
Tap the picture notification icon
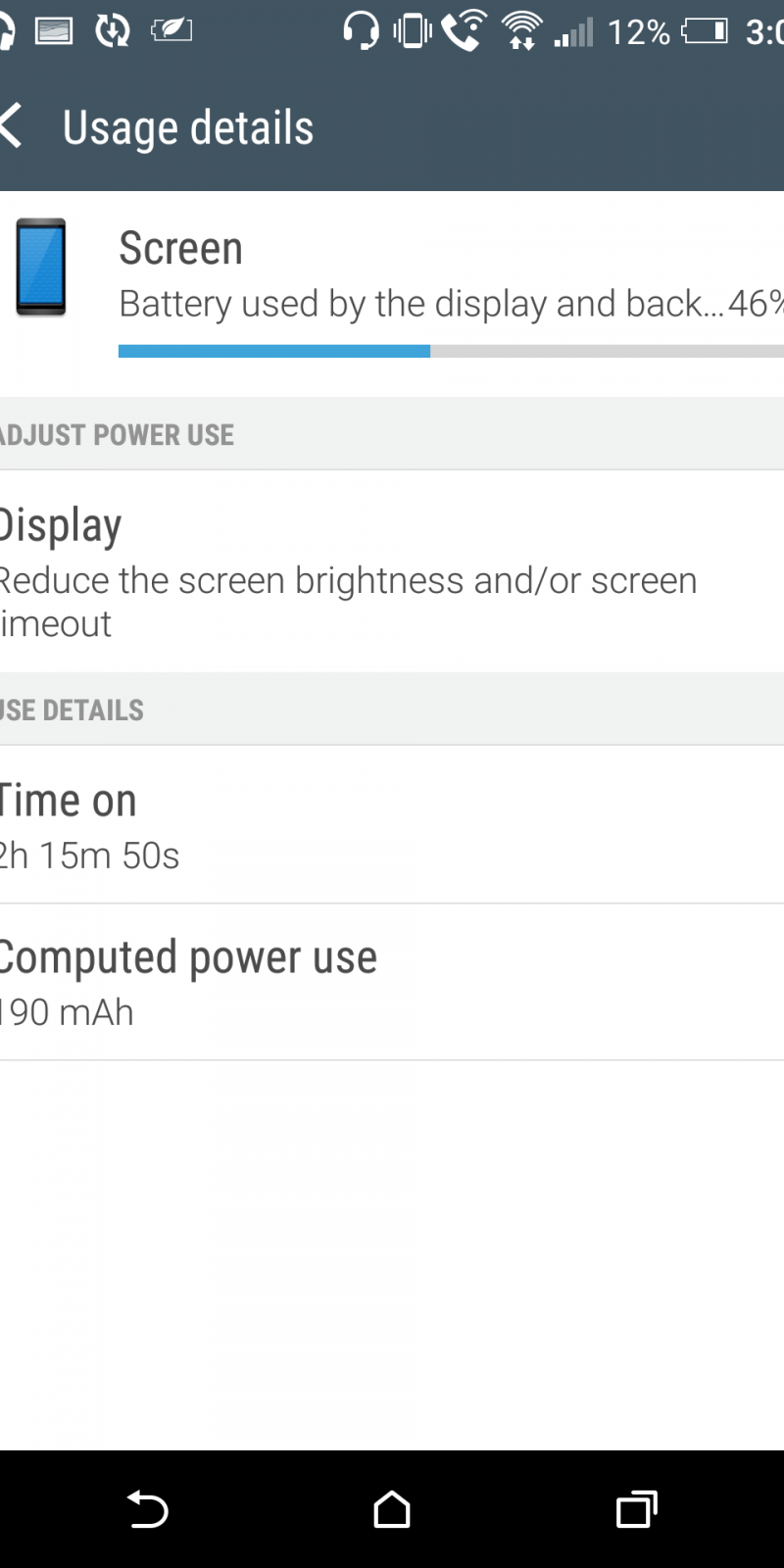tap(54, 31)
